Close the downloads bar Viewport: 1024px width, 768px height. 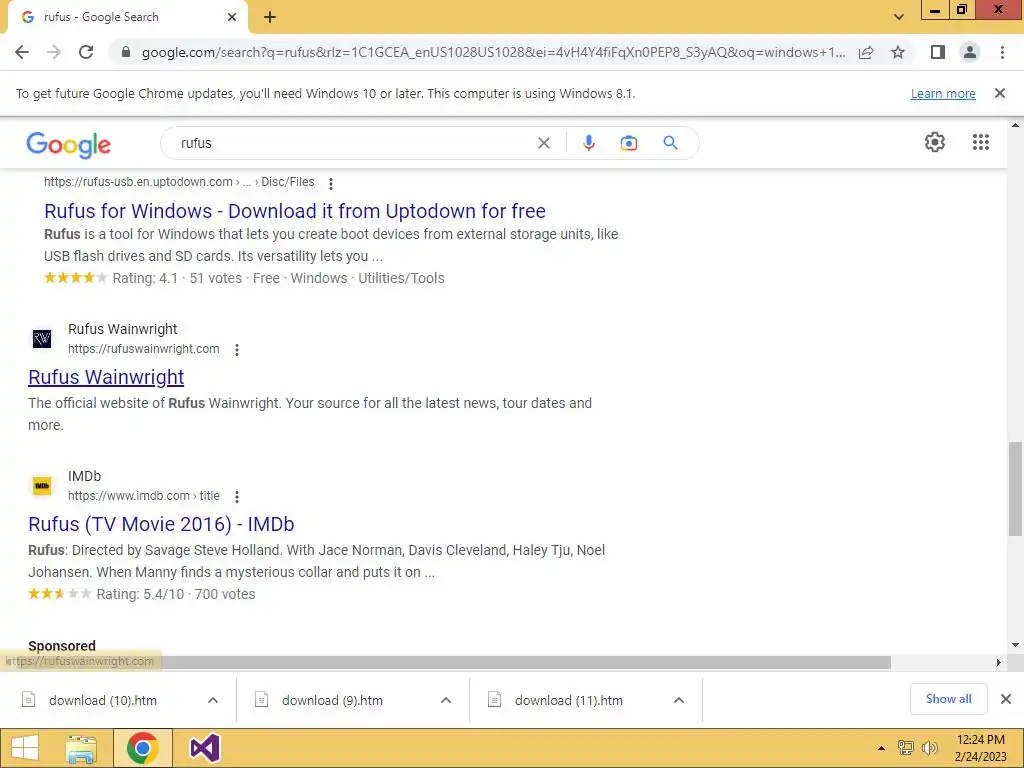pos(1006,699)
